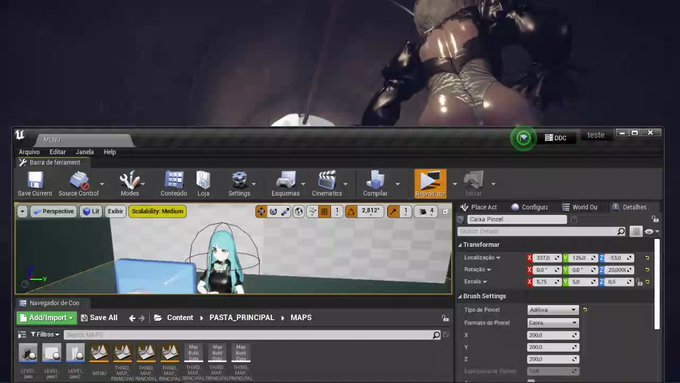Navigate back with the left arrow in content browser
This screenshot has height=383, width=680.
pos(132,318)
